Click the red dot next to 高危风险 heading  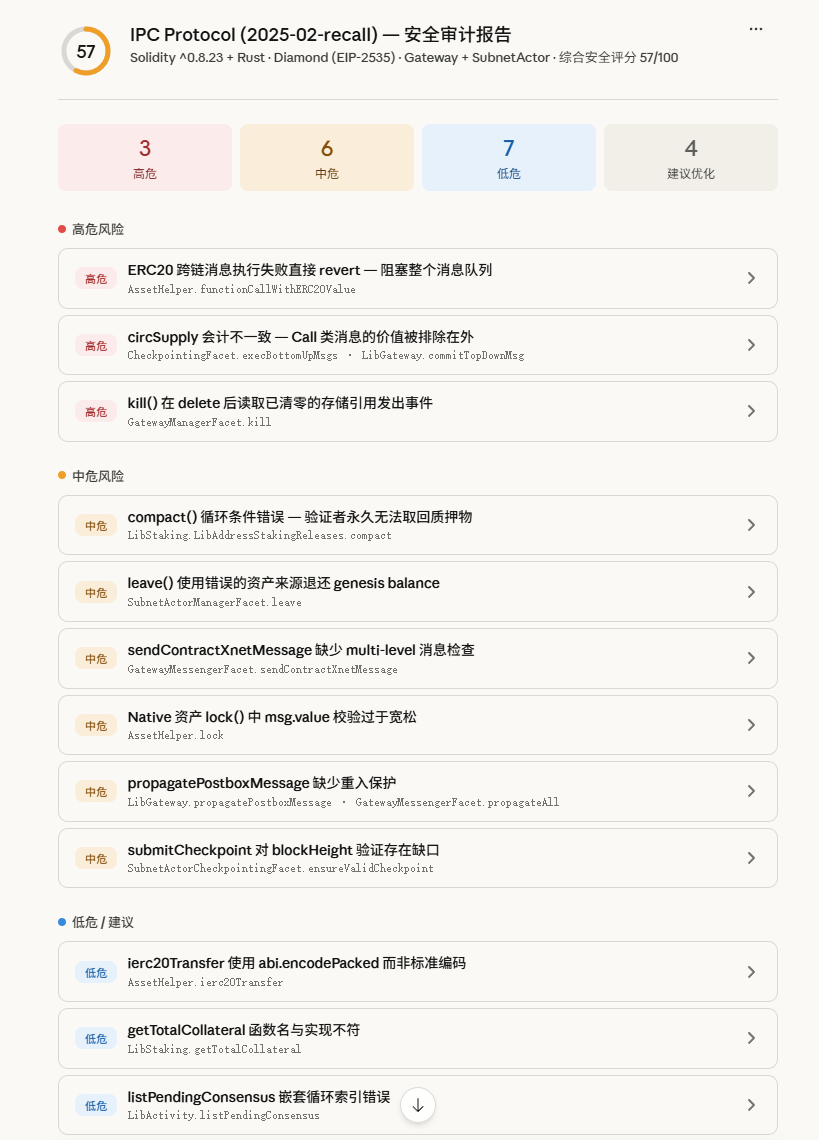pyautogui.click(x=61, y=228)
